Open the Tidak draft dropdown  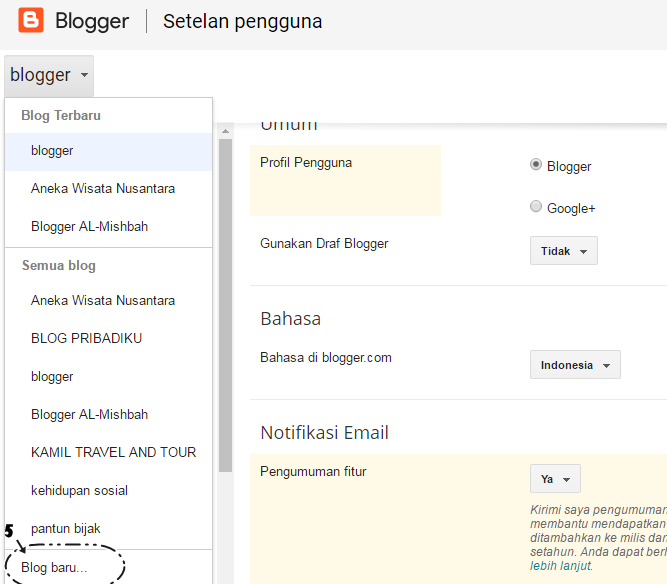tap(563, 251)
